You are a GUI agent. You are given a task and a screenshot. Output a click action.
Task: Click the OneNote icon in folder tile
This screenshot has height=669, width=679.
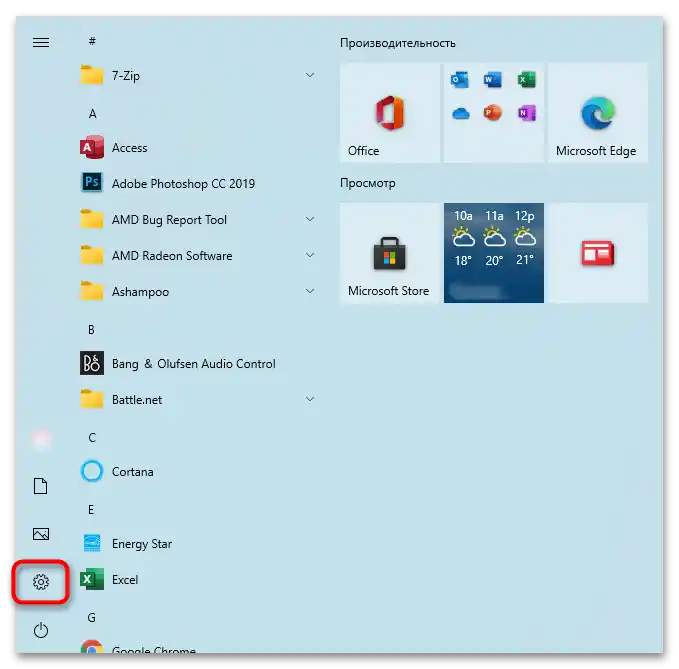coord(527,113)
